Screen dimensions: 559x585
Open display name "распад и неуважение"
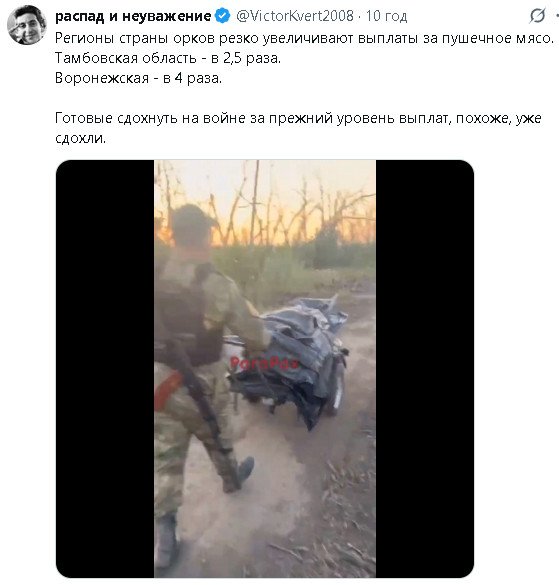133,16
